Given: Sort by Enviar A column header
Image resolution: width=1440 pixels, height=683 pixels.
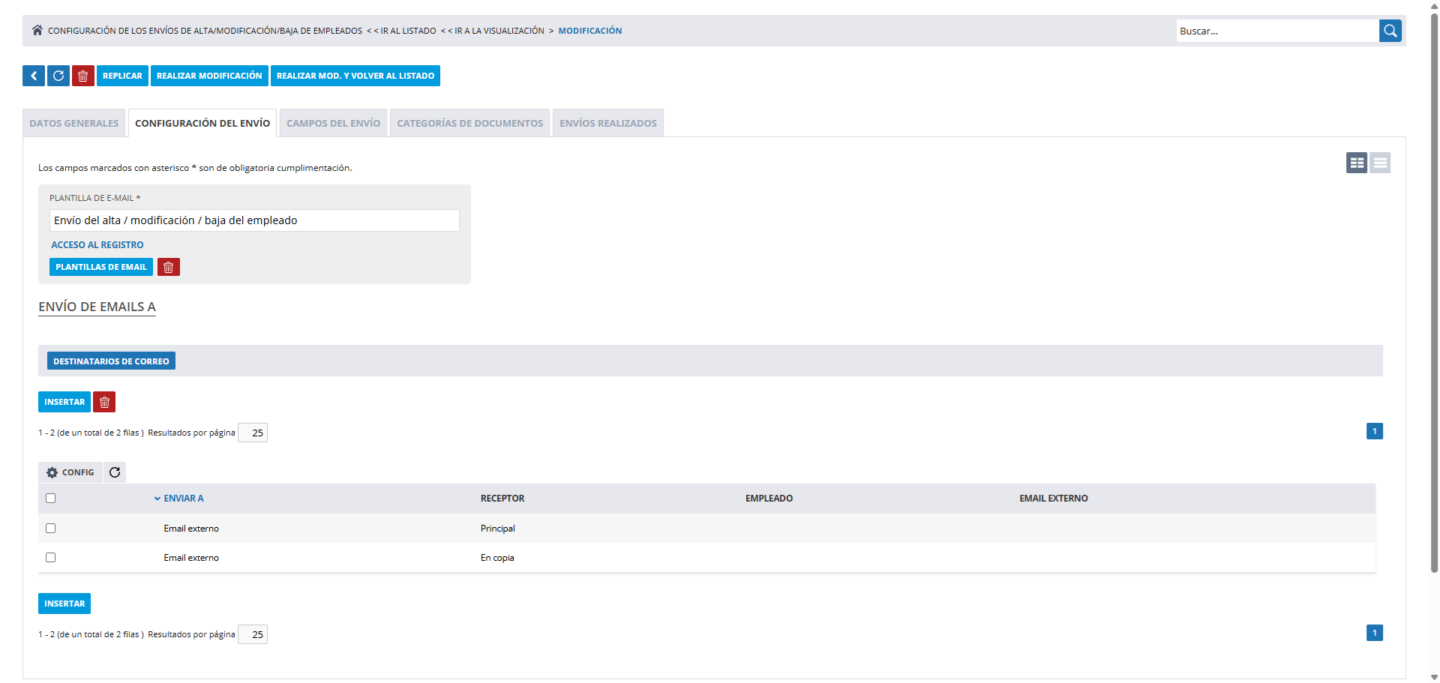Looking at the screenshot, I should [183, 498].
